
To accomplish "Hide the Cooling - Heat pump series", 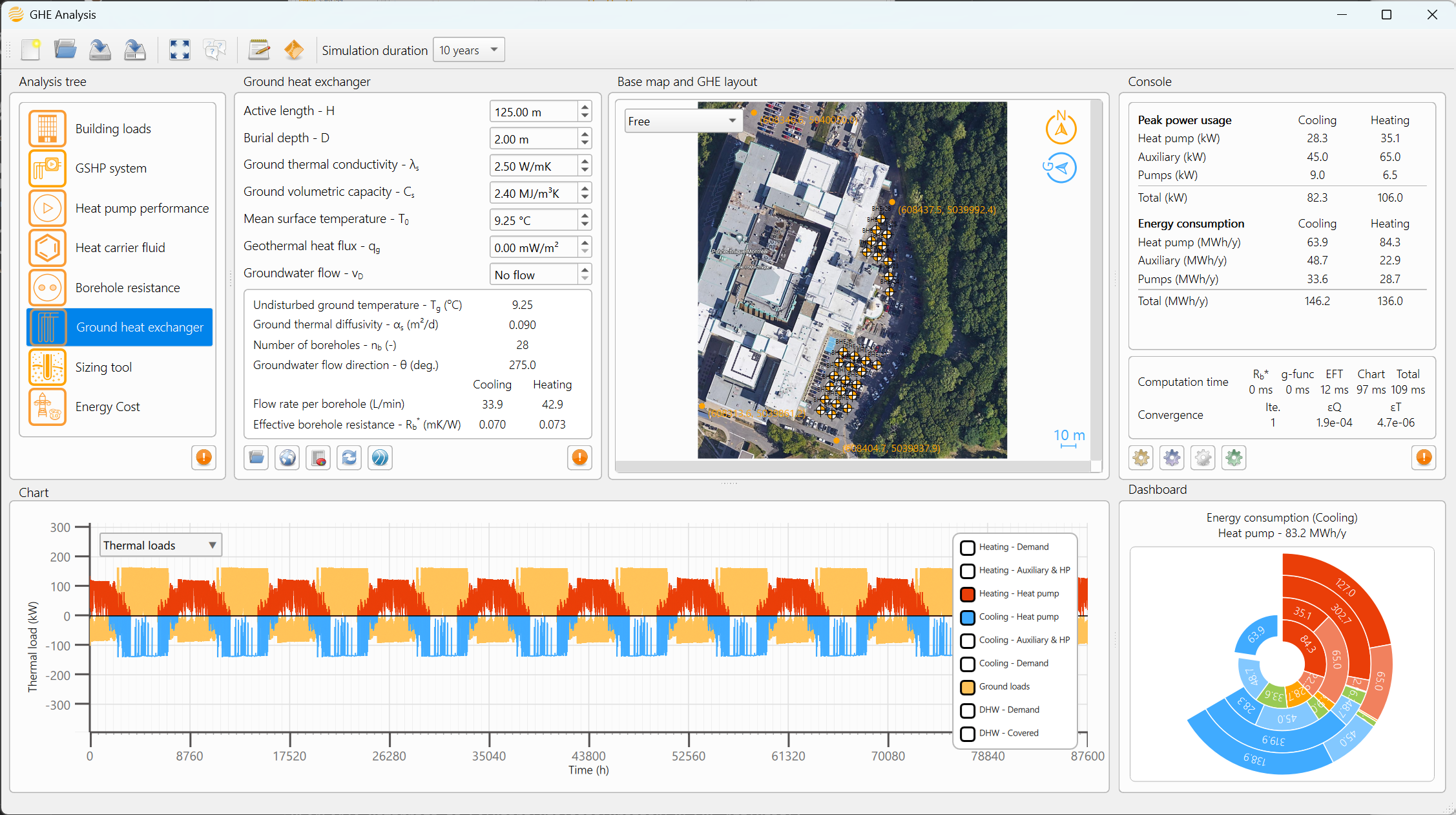I will (968, 617).
